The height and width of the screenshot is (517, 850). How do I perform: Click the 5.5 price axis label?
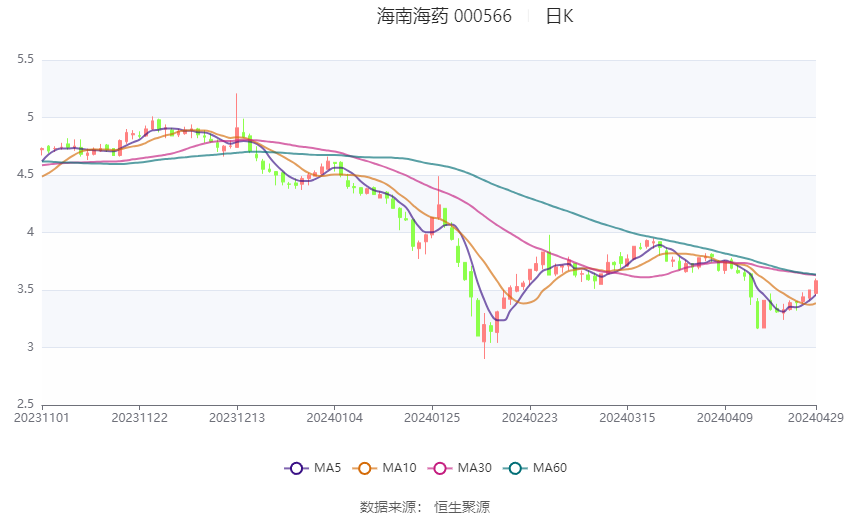[25, 59]
